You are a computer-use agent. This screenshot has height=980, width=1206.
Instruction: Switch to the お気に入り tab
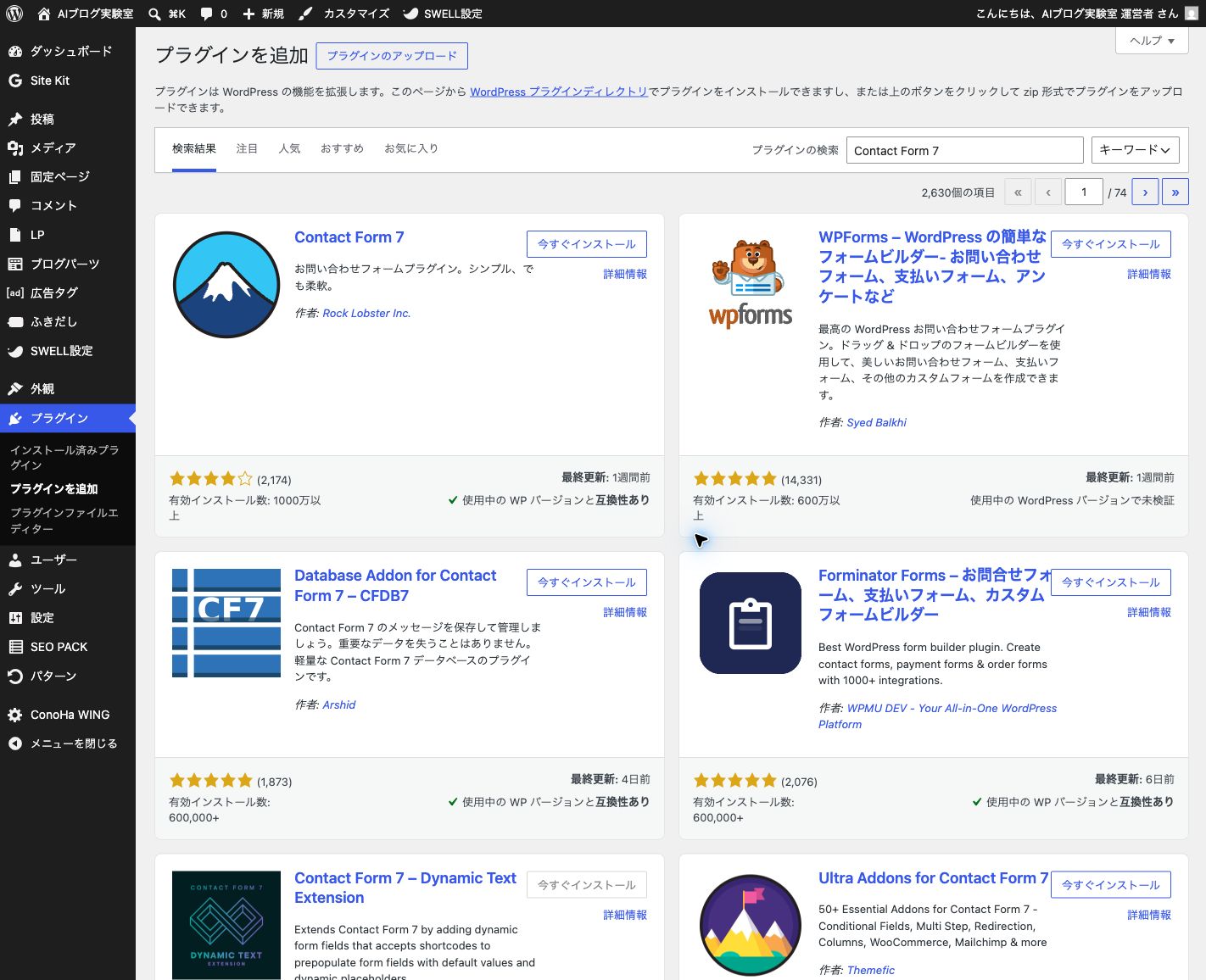point(411,148)
